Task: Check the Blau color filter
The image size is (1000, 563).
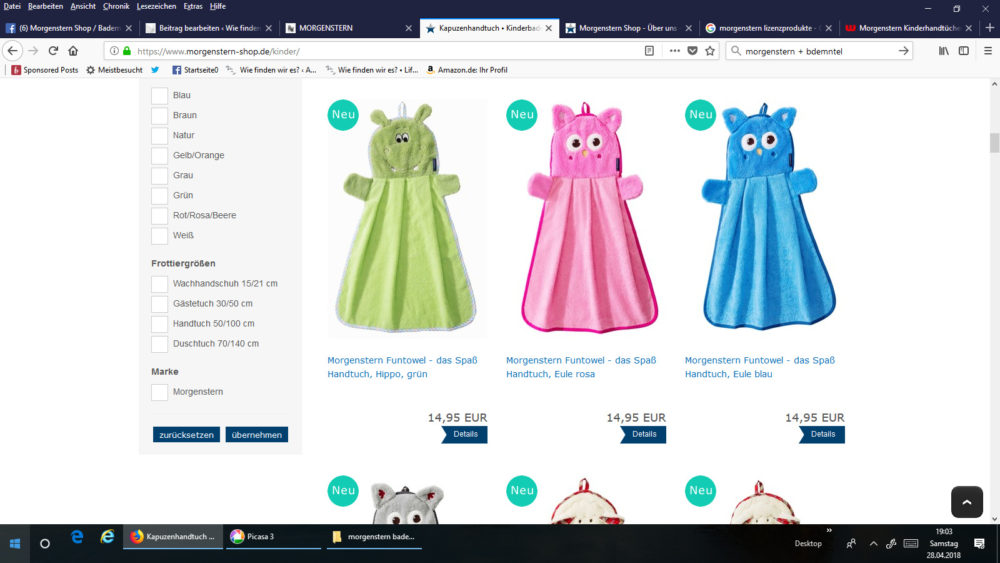Action: point(159,95)
